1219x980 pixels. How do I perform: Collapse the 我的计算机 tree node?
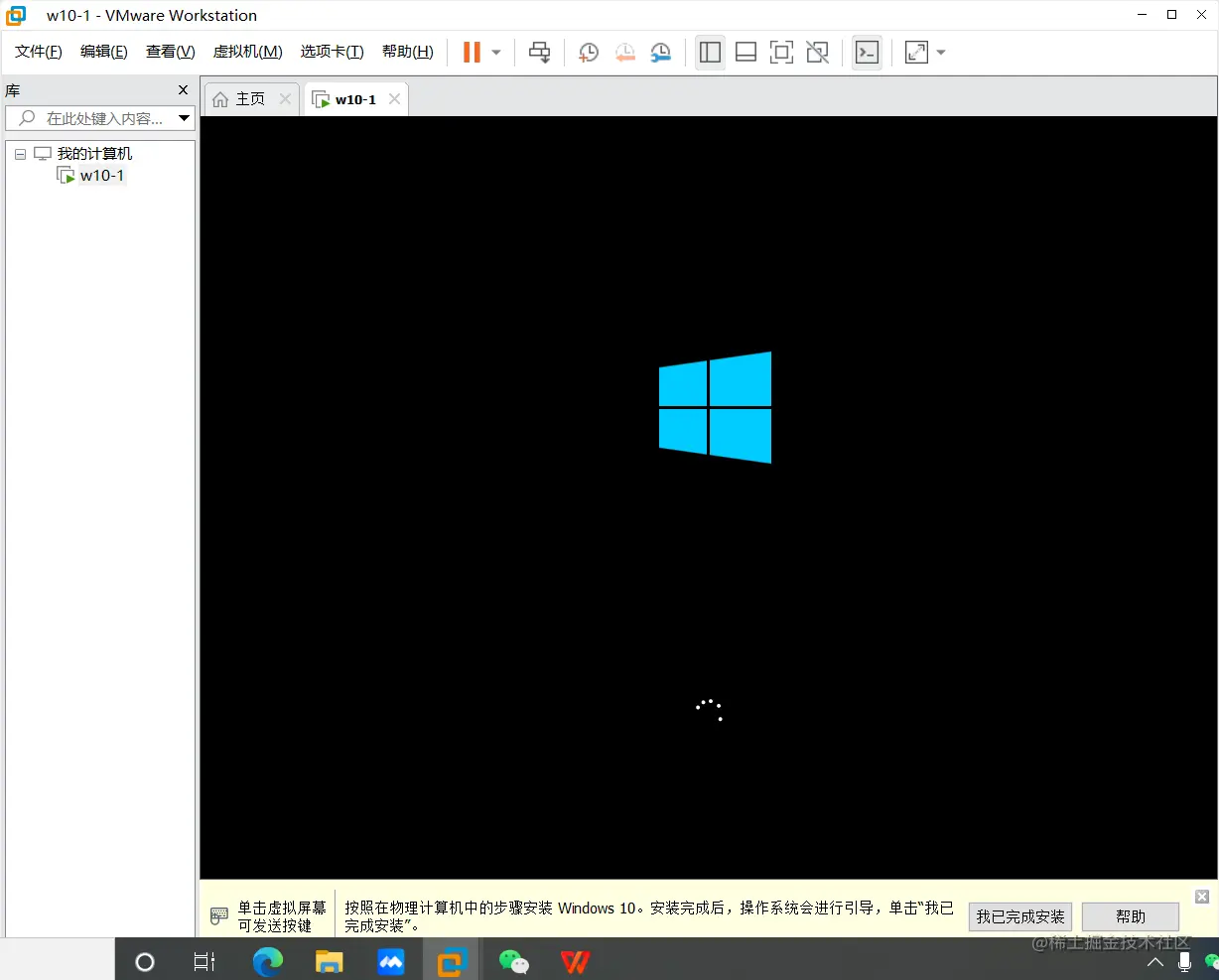20,154
